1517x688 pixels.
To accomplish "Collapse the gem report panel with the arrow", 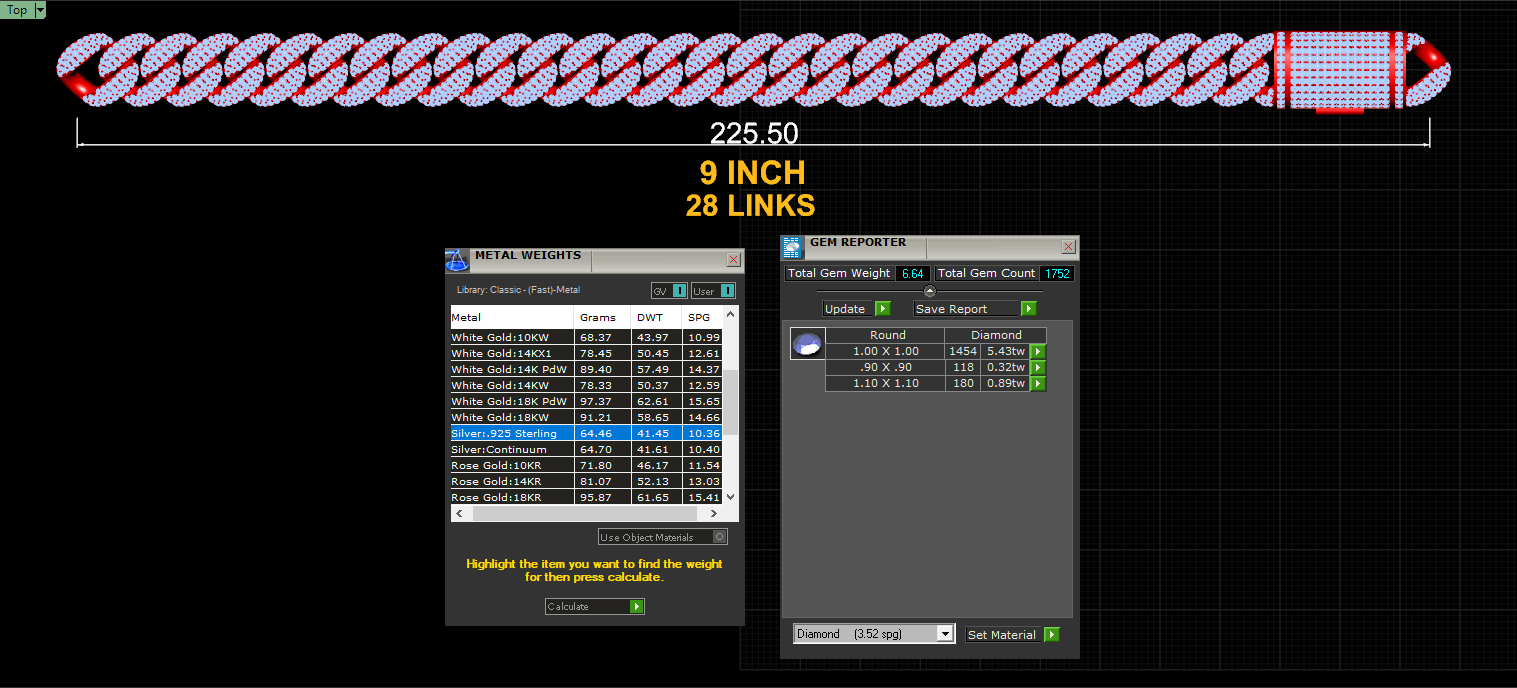I will tap(929, 291).
